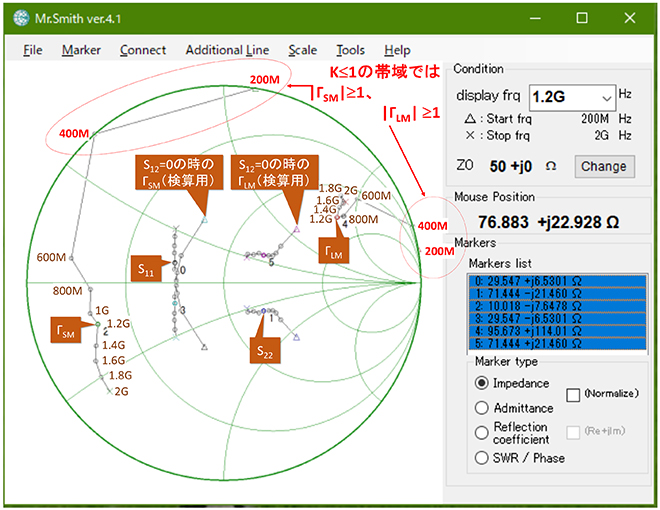Select marker 3: 29.547 -j6.5301 in list
Viewport: 660px width, 510px height.
pyautogui.click(x=557, y=319)
